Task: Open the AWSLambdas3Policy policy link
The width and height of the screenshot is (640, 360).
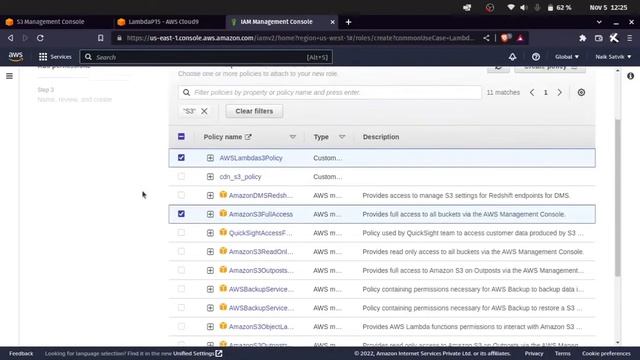Action: [251, 158]
